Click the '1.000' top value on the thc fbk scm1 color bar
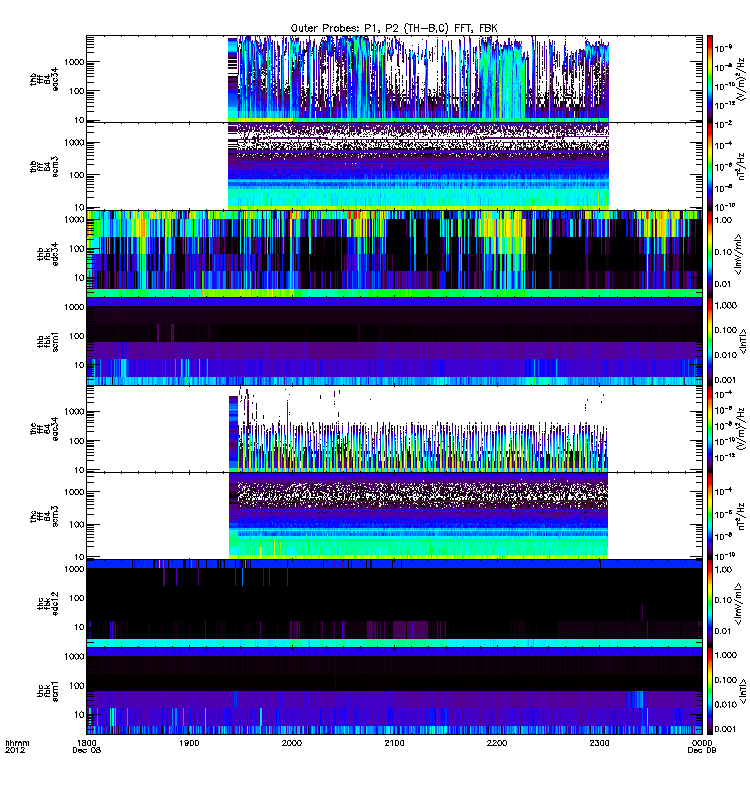750x800 pixels. coord(726,655)
